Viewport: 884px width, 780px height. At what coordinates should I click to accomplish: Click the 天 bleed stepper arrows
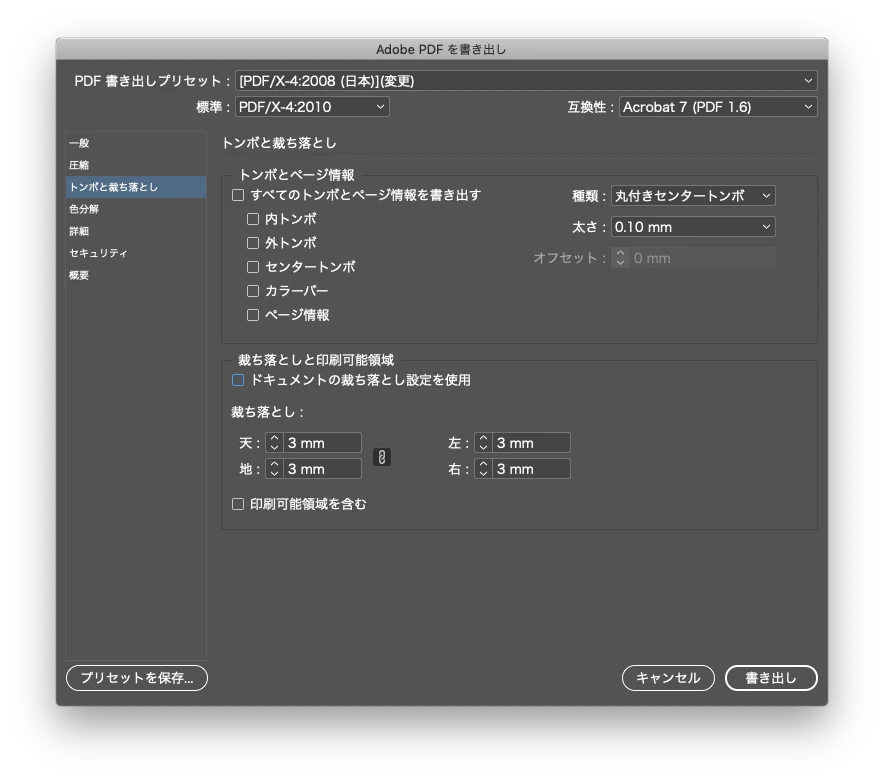pyautogui.click(x=275, y=443)
